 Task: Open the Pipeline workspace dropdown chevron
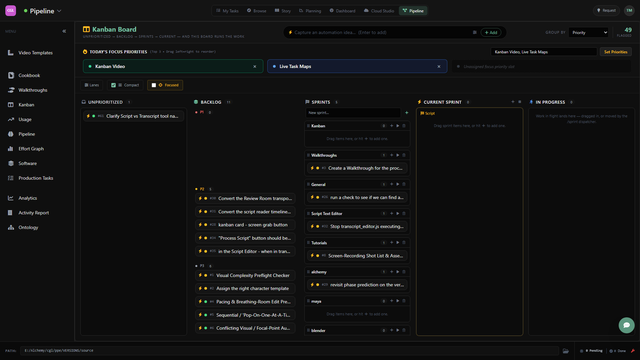[x=59, y=11]
